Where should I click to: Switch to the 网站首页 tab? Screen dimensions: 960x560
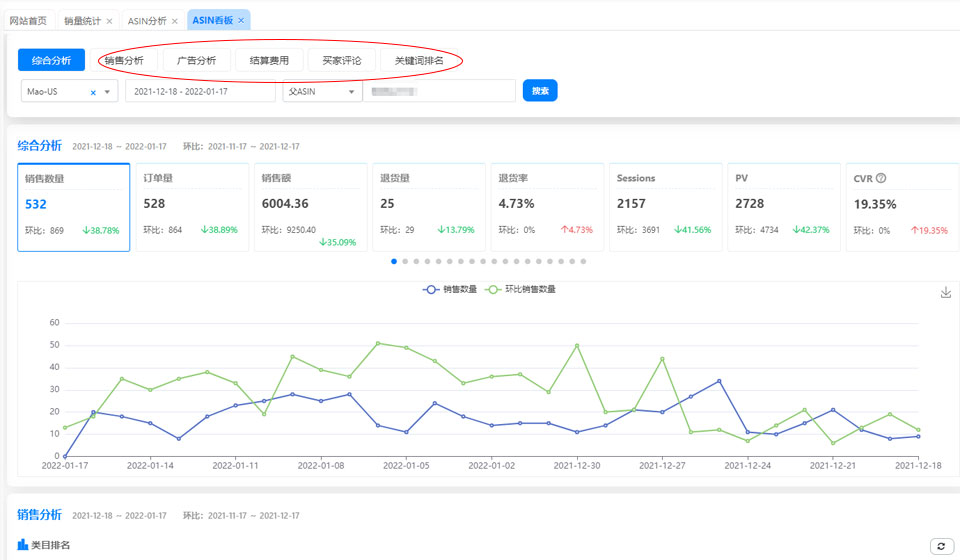click(28, 20)
